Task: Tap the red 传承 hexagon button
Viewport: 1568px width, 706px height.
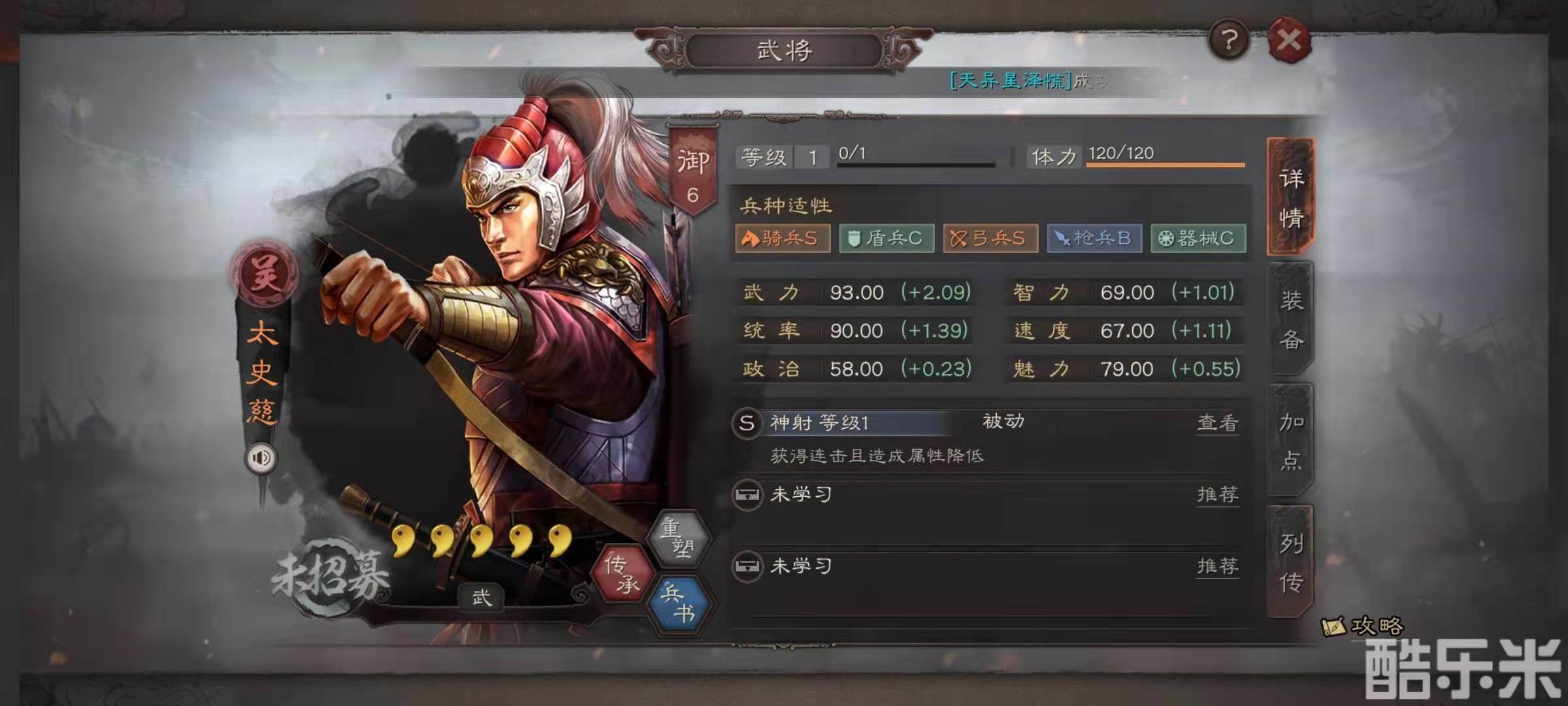Action: click(x=622, y=573)
